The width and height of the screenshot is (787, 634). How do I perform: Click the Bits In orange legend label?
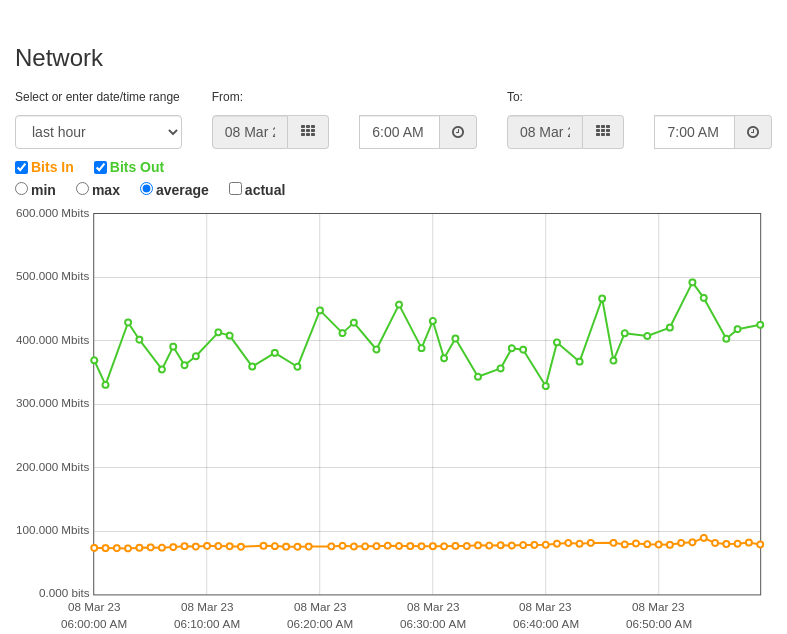[52, 167]
